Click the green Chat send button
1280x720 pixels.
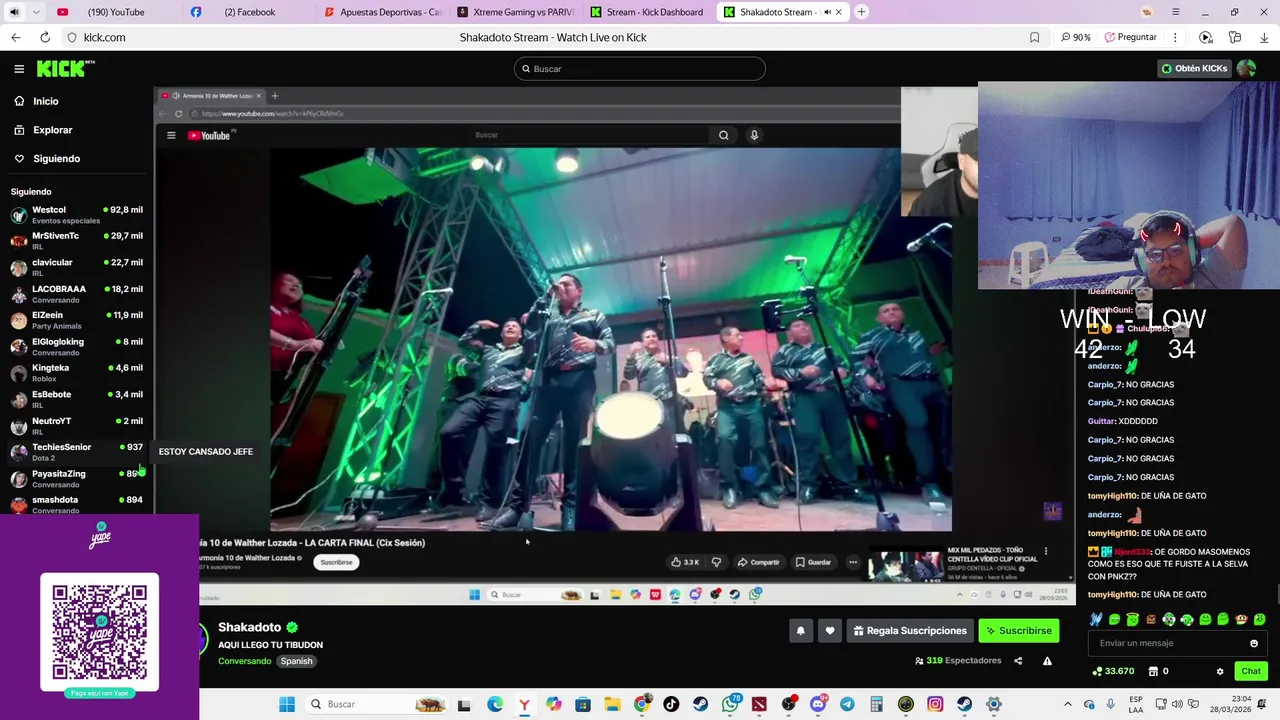tap(1250, 671)
